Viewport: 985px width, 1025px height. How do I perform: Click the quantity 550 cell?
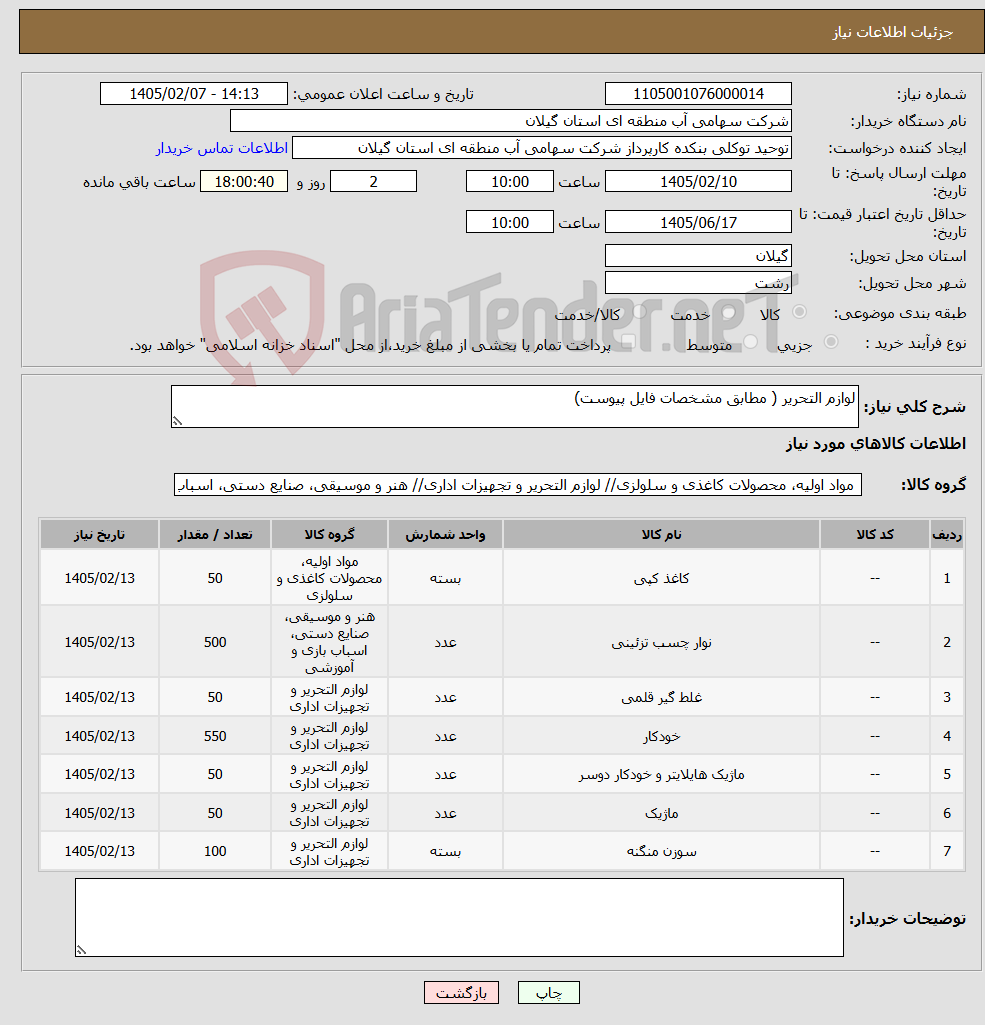click(215, 736)
